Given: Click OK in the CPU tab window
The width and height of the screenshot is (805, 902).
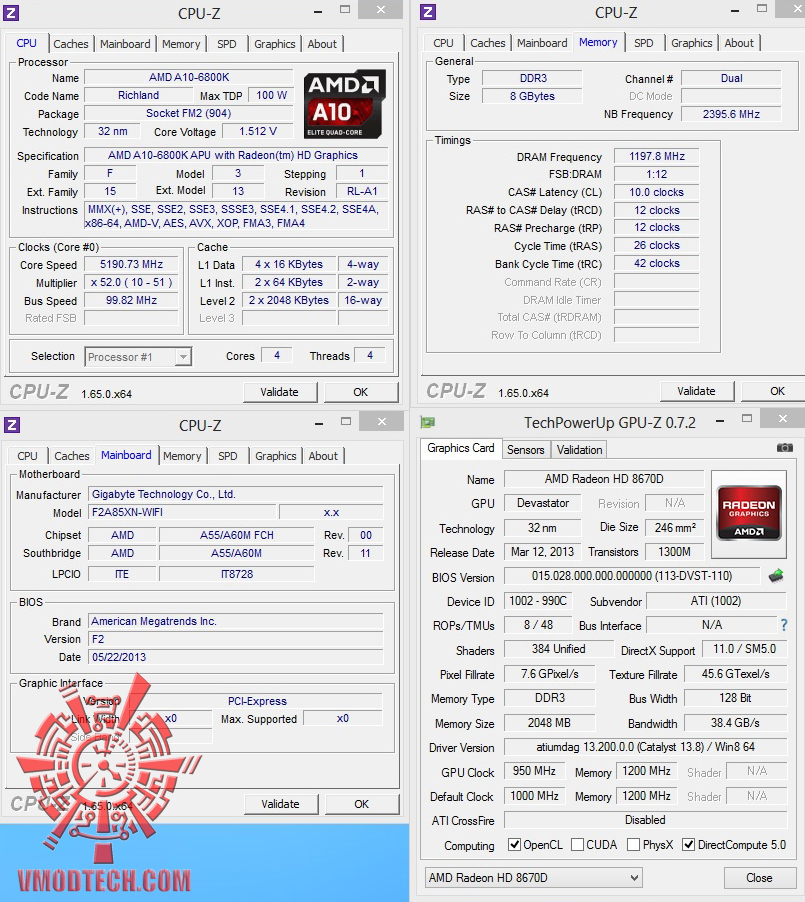Looking at the screenshot, I should click(x=361, y=392).
